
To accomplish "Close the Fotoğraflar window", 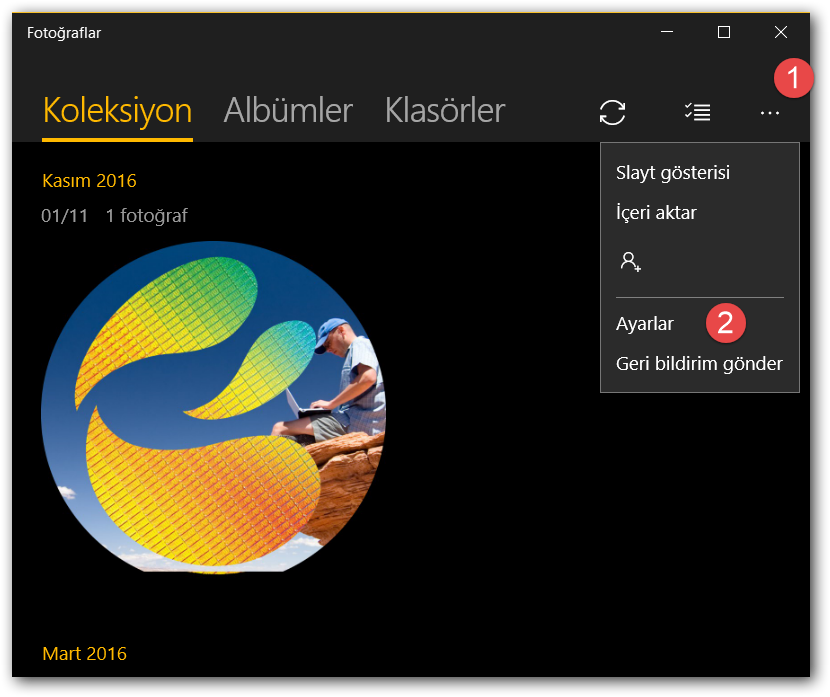I will pyautogui.click(x=781, y=32).
